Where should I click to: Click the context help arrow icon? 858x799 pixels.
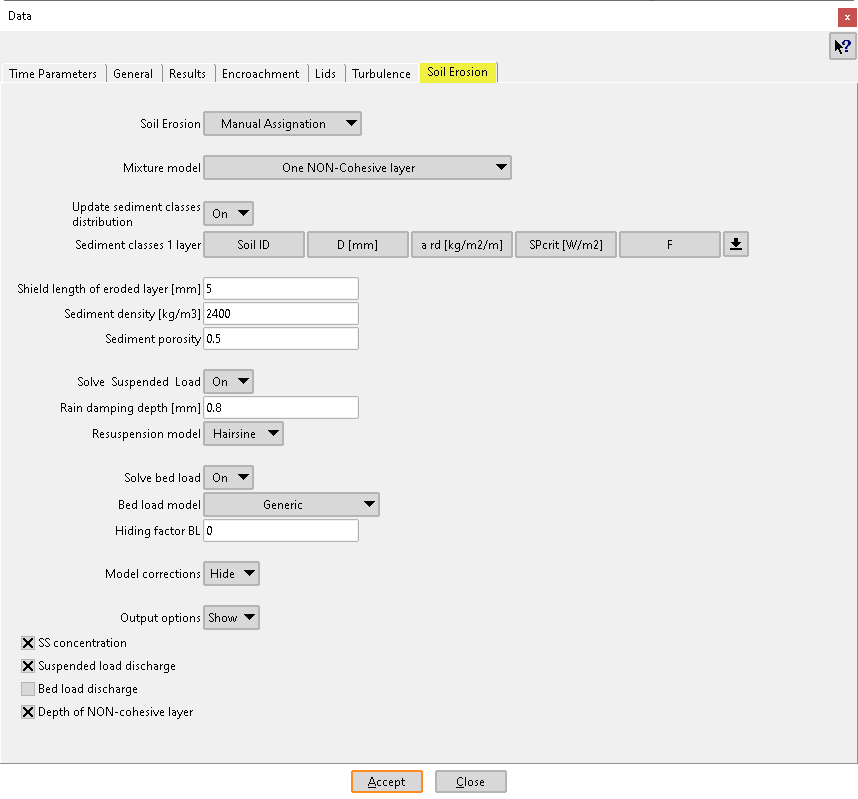pos(842,46)
